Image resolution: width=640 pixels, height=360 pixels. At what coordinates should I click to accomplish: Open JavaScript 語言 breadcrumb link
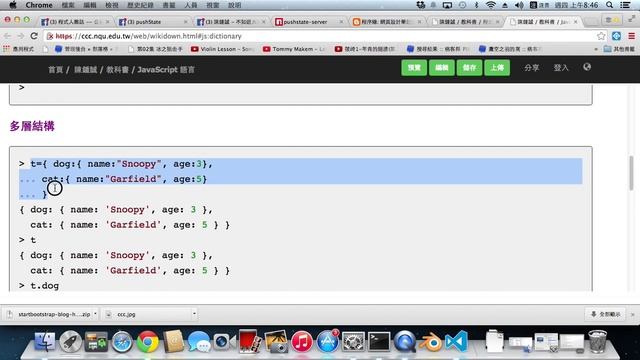[x=166, y=70]
